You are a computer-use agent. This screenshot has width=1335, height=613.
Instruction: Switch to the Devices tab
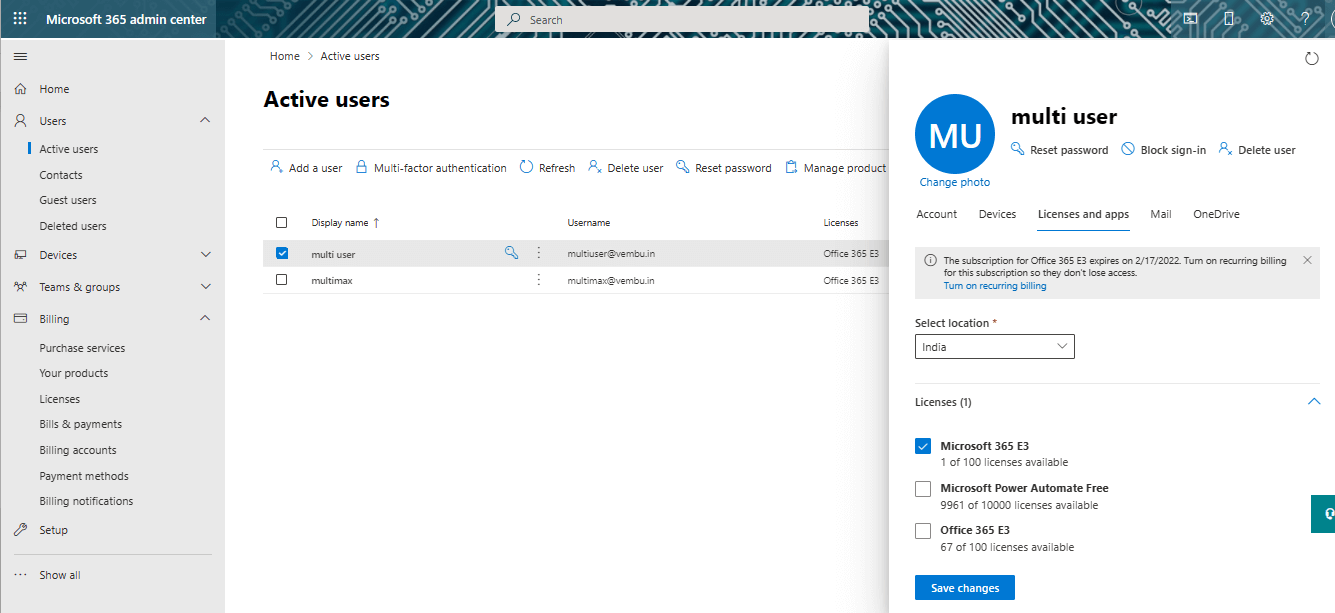tap(997, 214)
